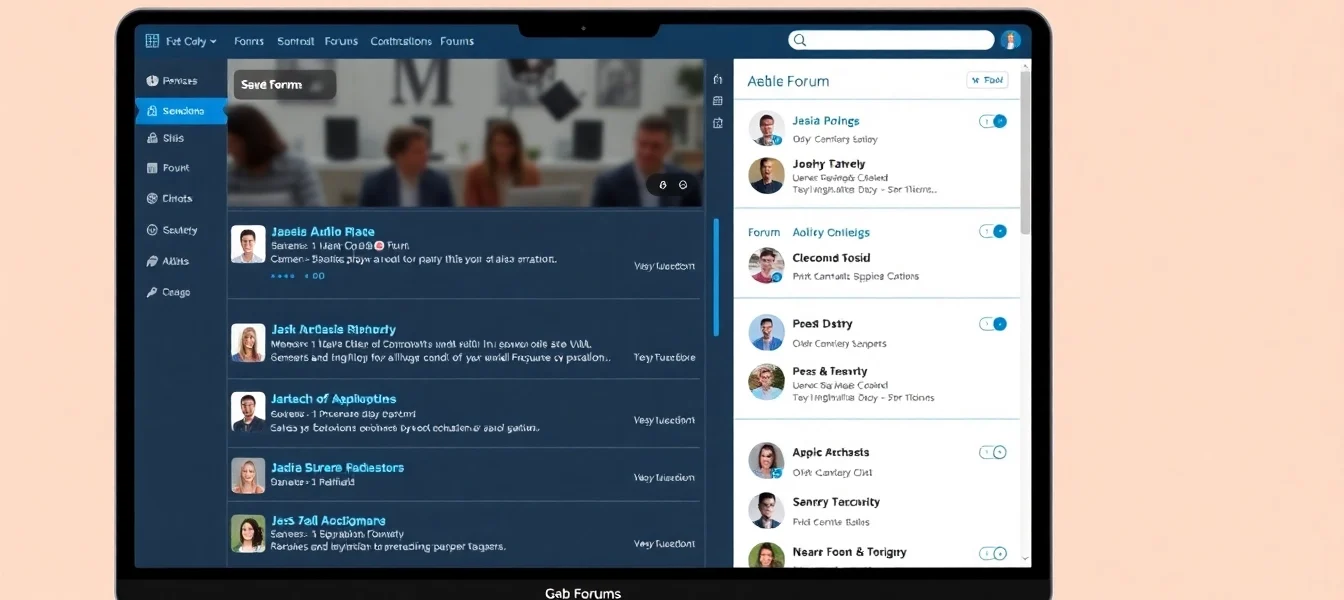Open the Jaesis Aulio Place post title
Image resolution: width=1344 pixels, height=600 pixels.
pyautogui.click(x=322, y=232)
